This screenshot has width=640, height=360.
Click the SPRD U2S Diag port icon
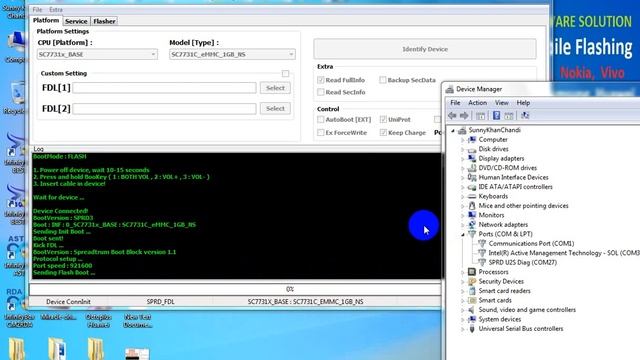(x=482, y=262)
